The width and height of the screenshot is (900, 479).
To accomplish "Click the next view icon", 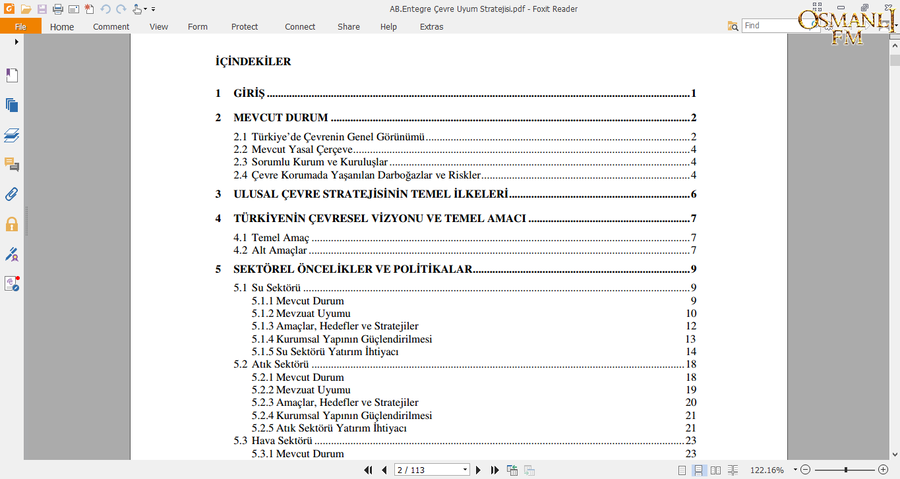I will [x=529, y=470].
